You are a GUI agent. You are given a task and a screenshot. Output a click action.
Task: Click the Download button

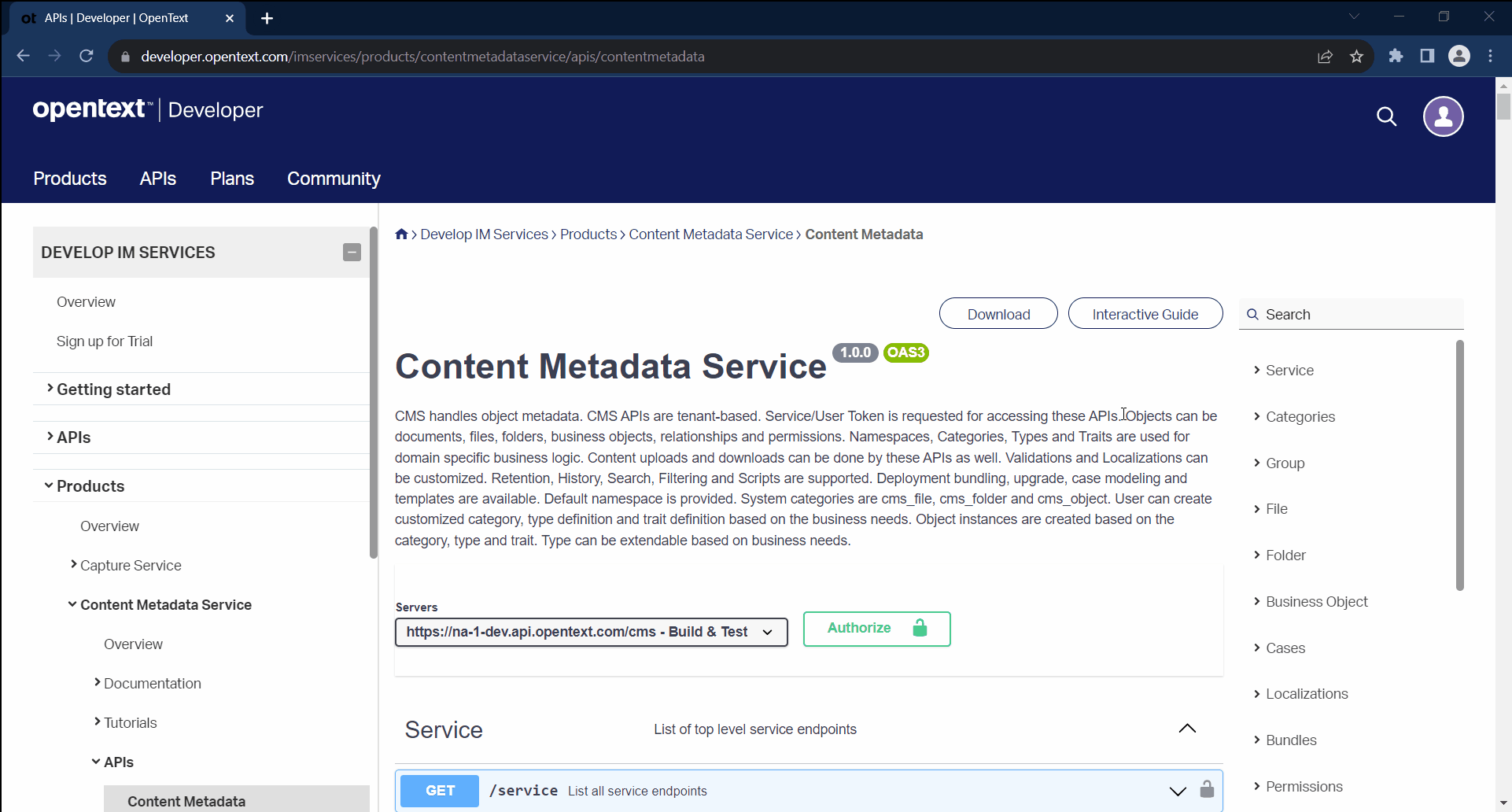pos(998,313)
